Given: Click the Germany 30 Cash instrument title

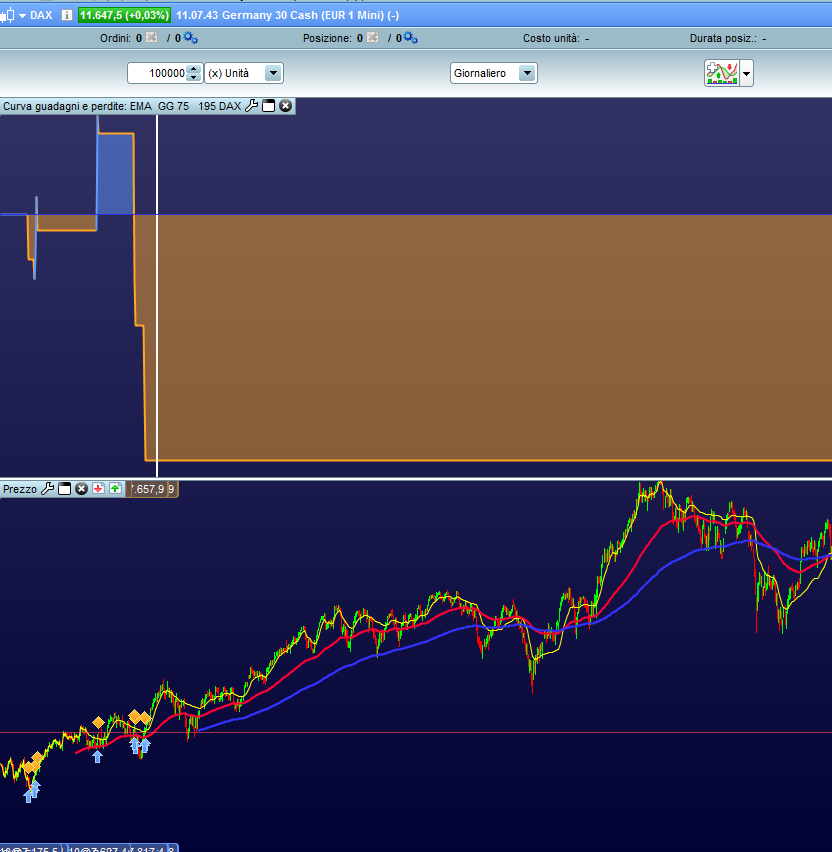Looking at the screenshot, I should (287, 15).
